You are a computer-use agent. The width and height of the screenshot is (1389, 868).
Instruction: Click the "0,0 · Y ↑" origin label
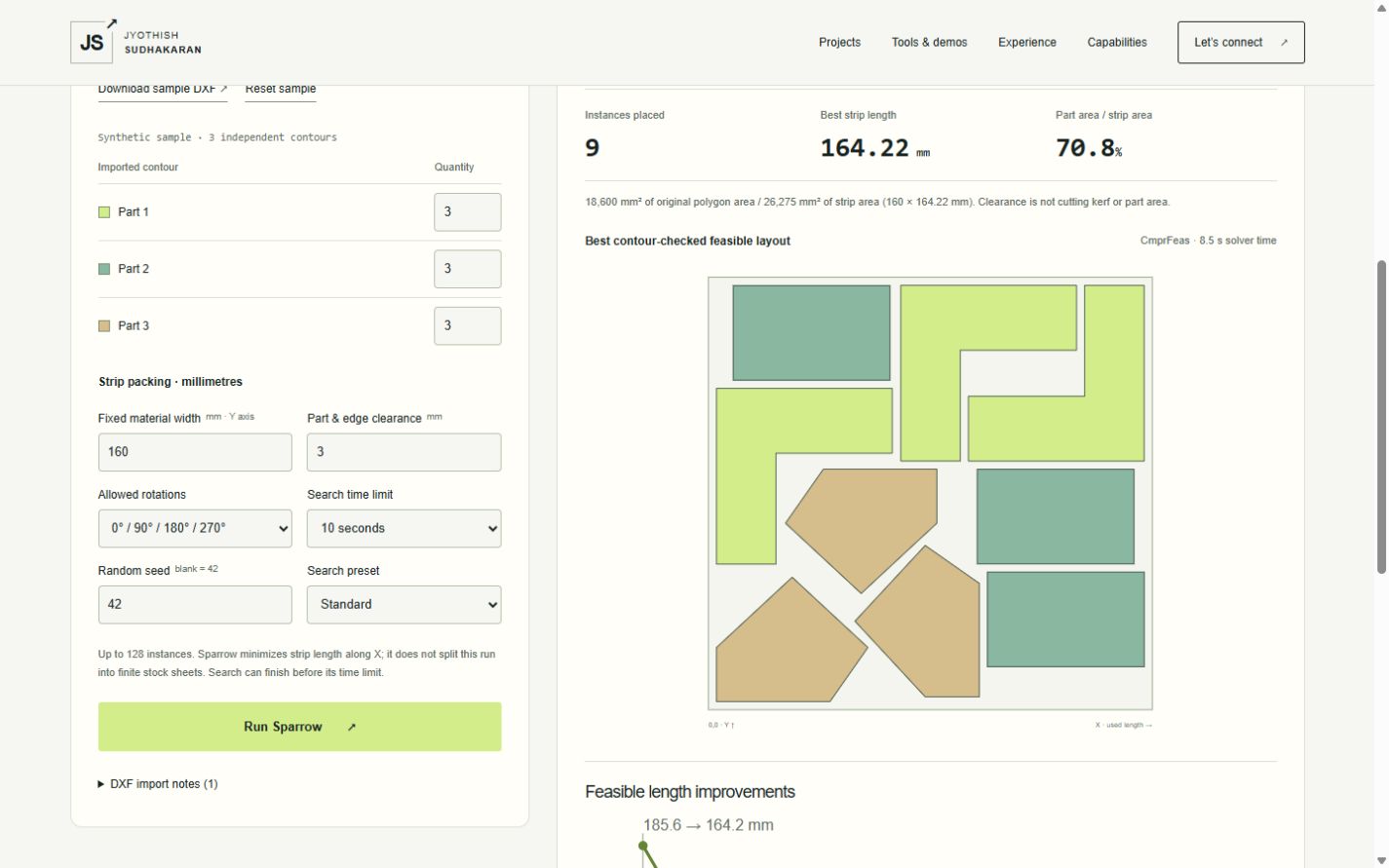(721, 725)
